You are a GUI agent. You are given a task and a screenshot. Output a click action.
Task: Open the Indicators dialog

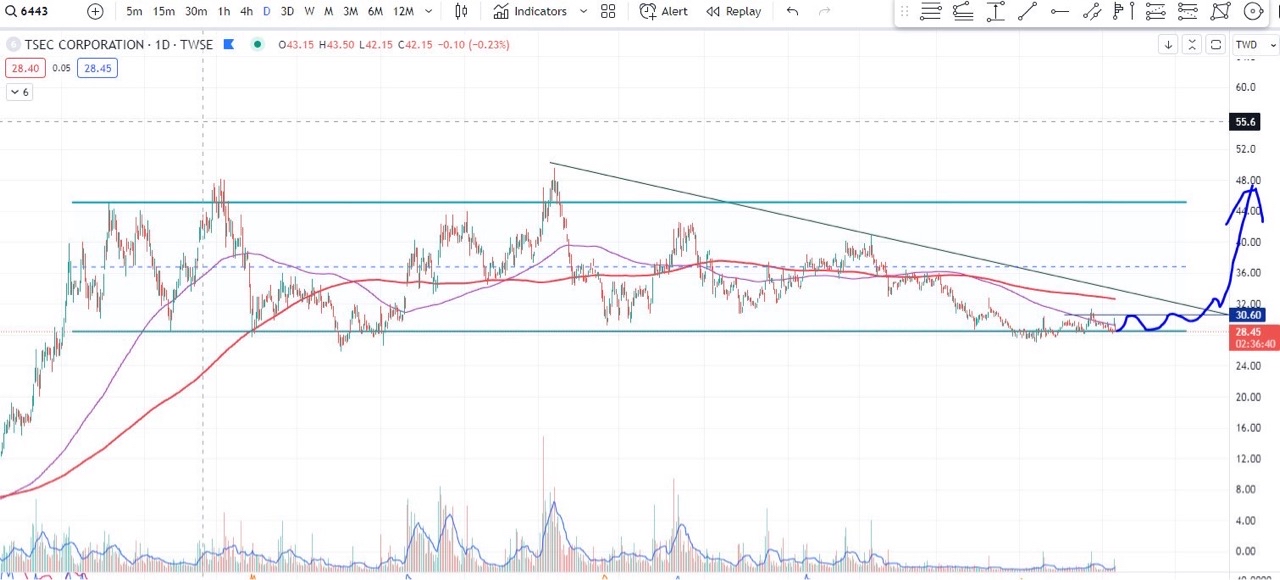530,11
